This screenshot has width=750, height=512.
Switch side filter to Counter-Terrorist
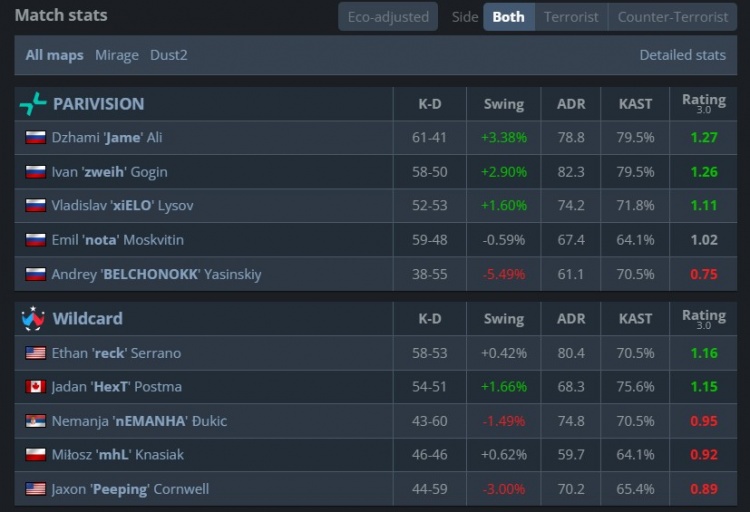click(672, 17)
